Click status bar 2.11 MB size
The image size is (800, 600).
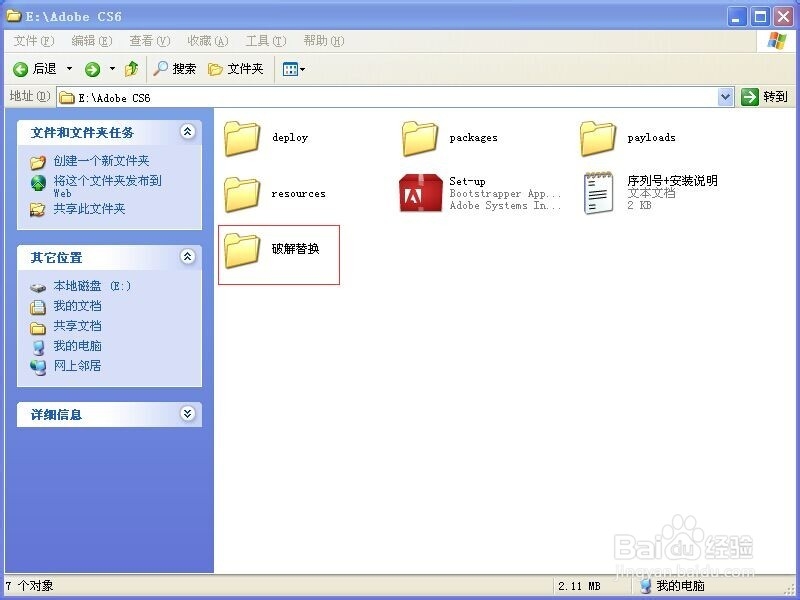pos(579,586)
